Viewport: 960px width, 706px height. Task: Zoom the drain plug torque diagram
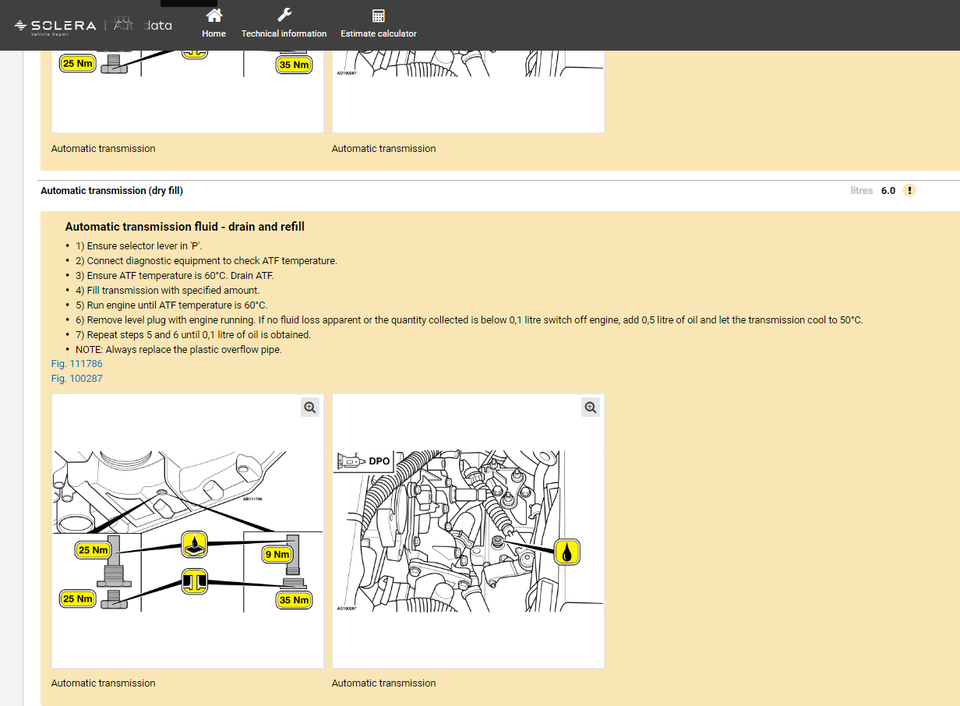[310, 407]
